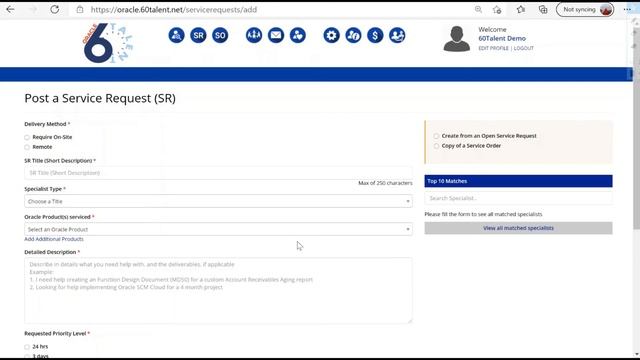This screenshot has width=640, height=360.
Task: Open the three-people team icon
Action: (254, 36)
